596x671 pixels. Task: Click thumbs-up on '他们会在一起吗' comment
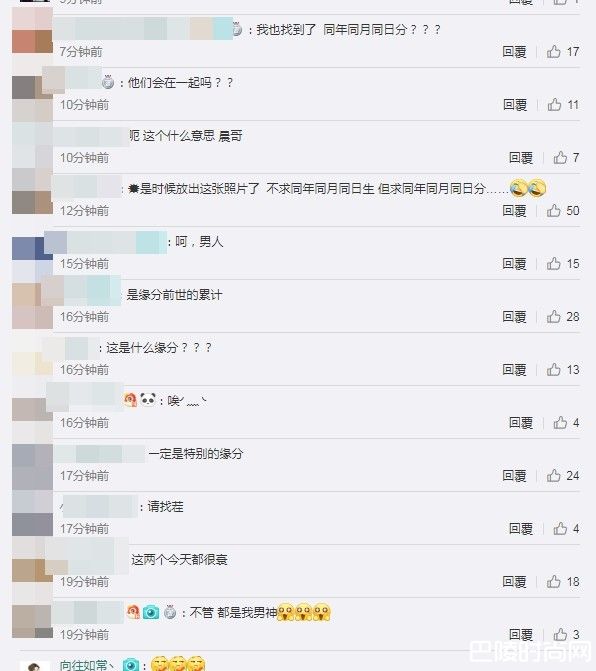[x=554, y=104]
